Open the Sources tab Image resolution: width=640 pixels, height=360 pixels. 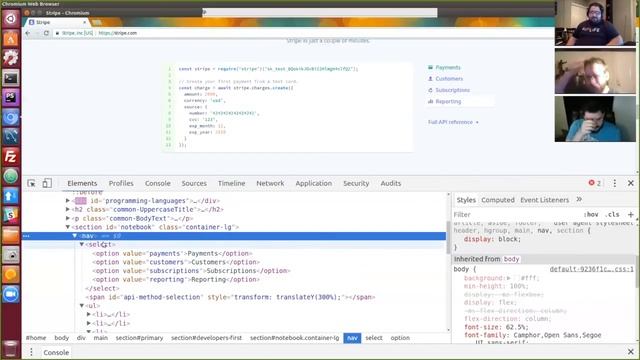coord(194,183)
